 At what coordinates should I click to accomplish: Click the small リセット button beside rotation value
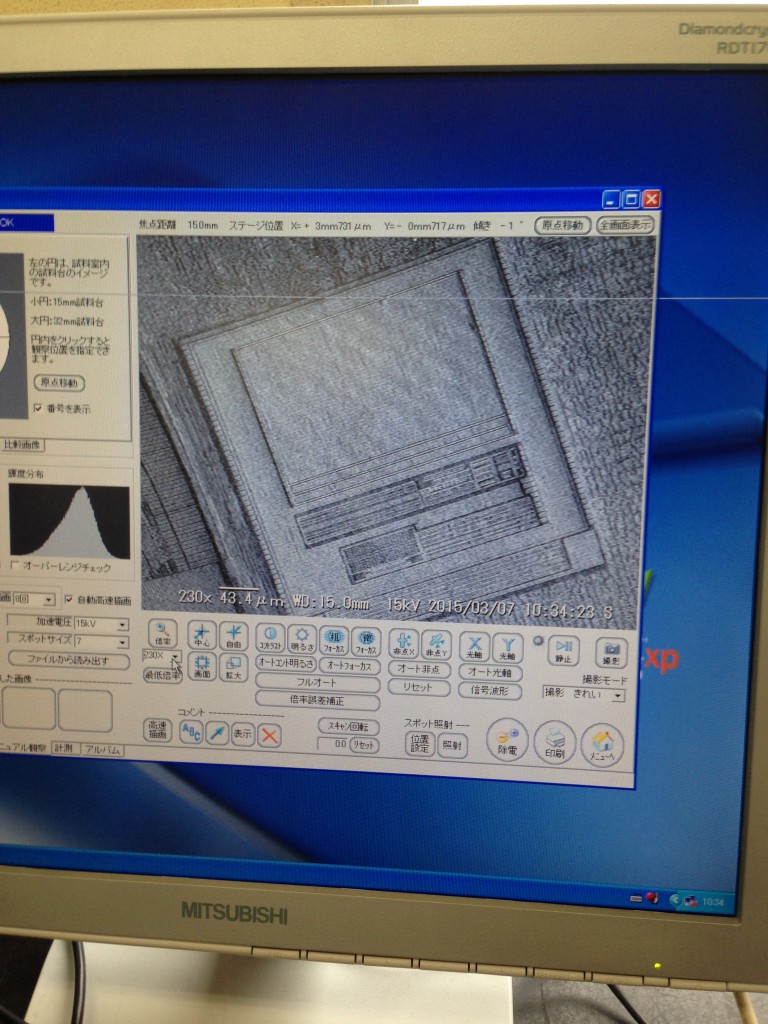coord(364,744)
